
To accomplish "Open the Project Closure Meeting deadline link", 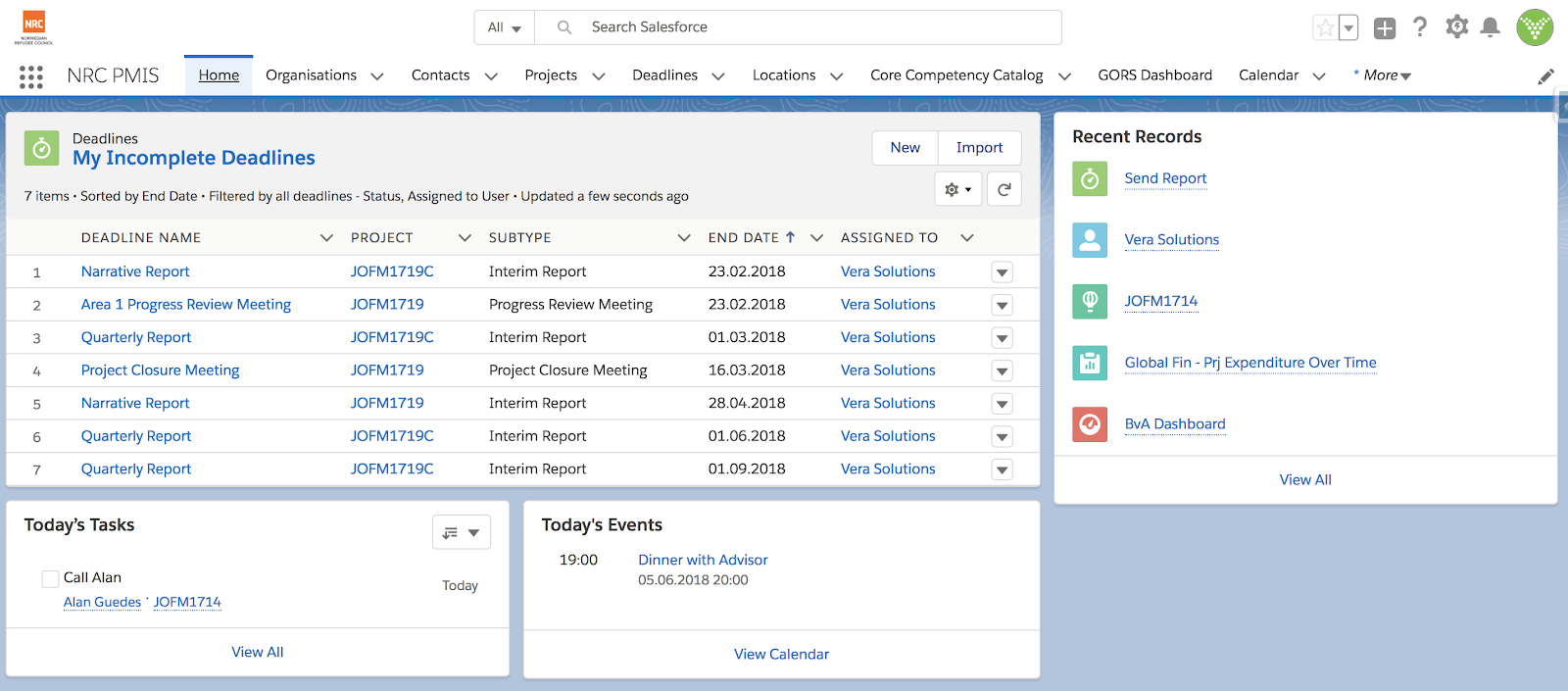I will pos(161,370).
